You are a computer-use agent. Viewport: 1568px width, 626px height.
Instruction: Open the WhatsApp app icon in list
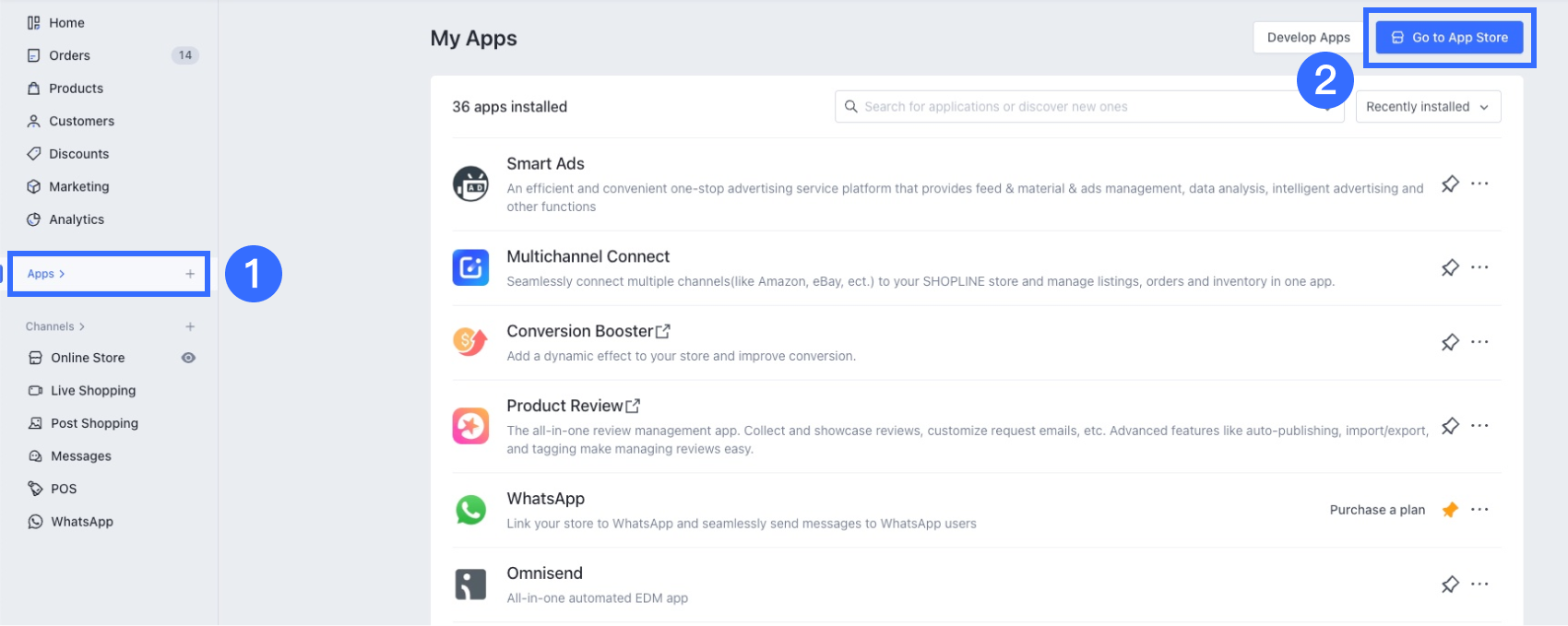[x=470, y=510]
